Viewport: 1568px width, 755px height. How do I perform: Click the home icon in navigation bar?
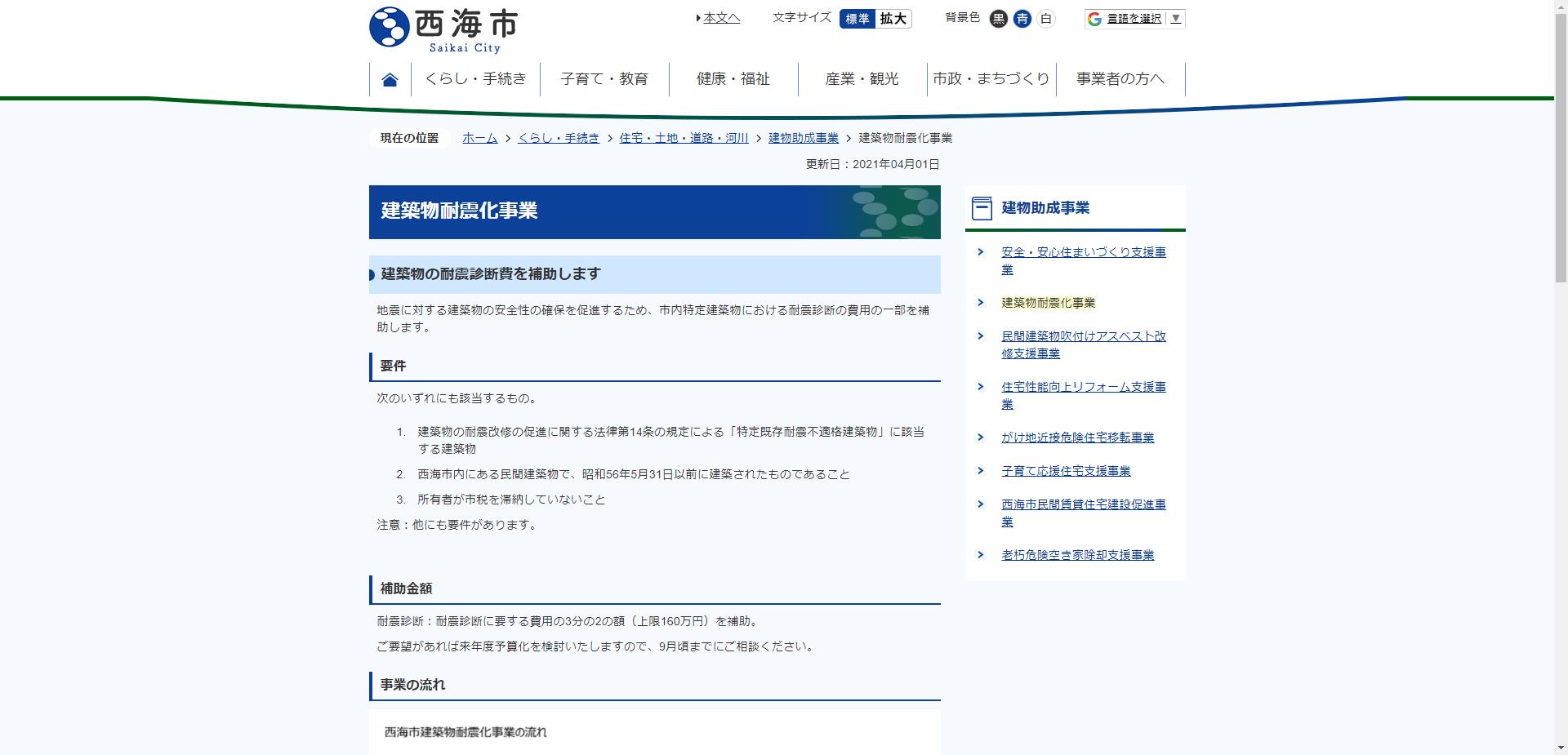(390, 78)
